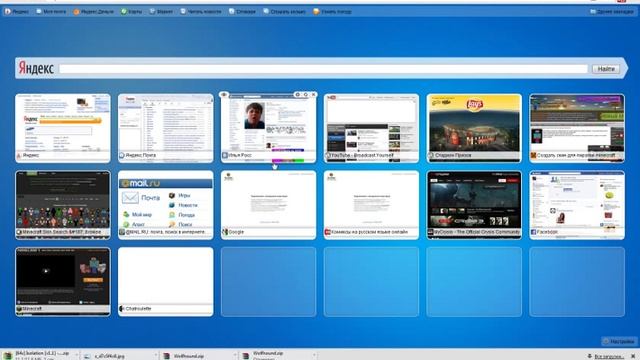The image size is (640, 360).
Task: Open the Другие закладки folder
Action: 611,12
